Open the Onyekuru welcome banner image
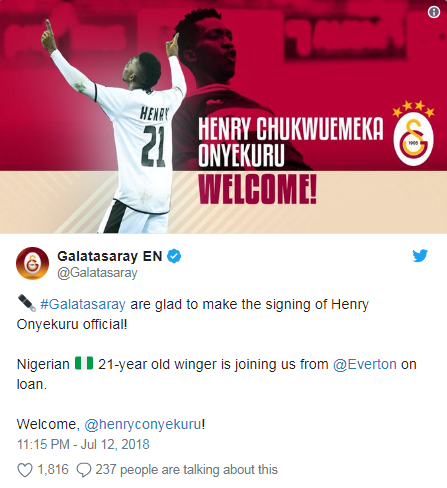This screenshot has width=447, height=488. 223,117
